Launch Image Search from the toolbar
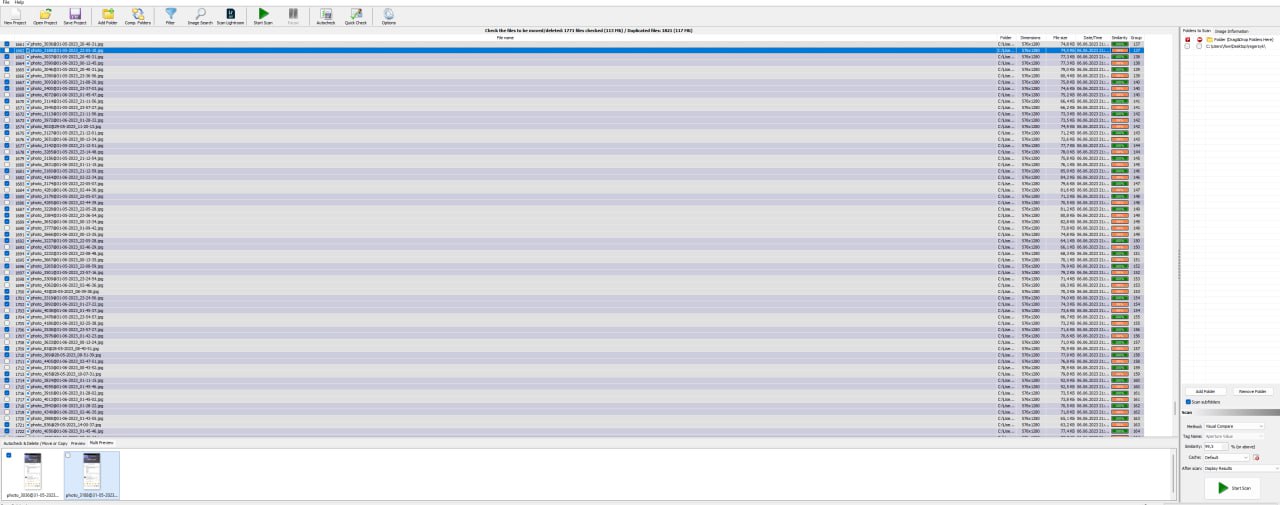 coord(200,15)
